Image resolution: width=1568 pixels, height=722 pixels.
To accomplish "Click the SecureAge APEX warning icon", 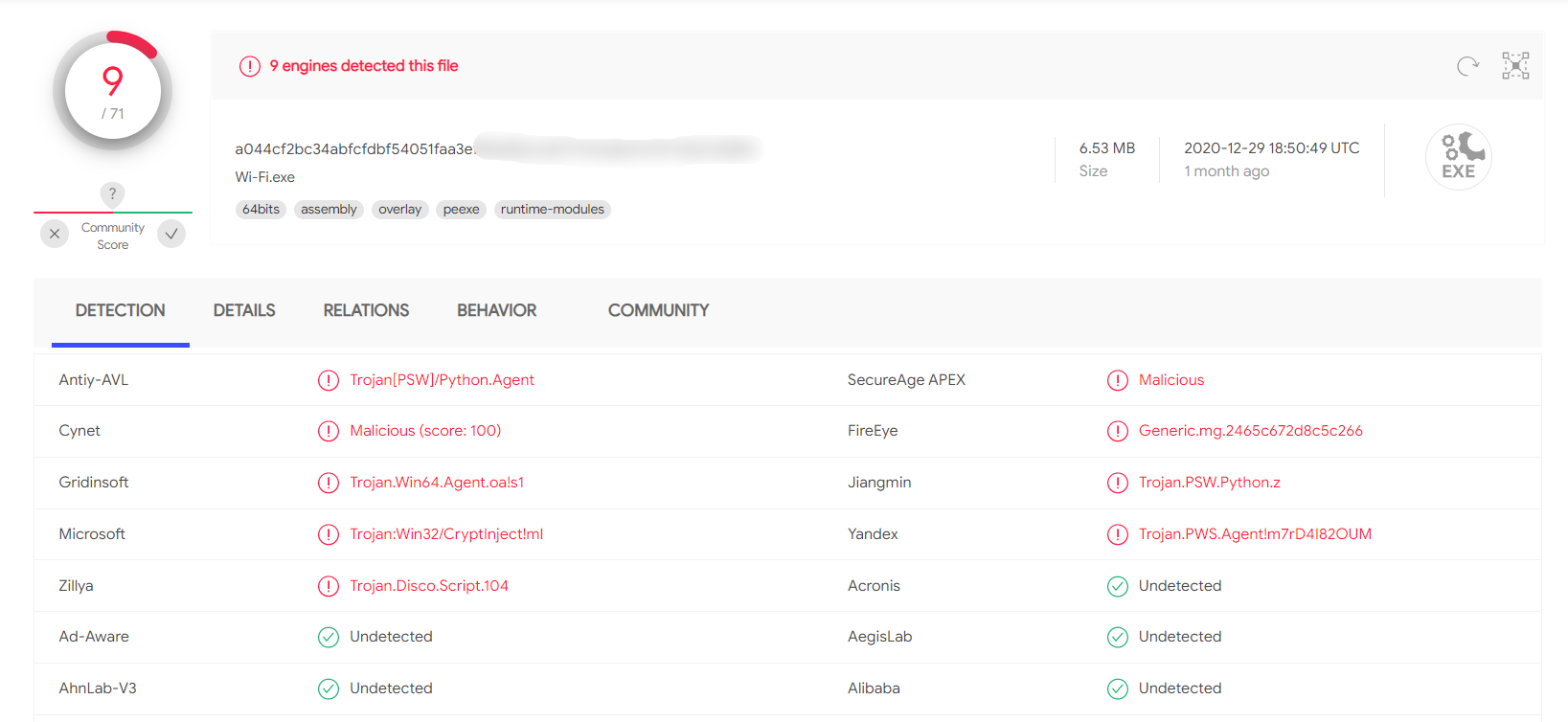I will (x=1118, y=380).
